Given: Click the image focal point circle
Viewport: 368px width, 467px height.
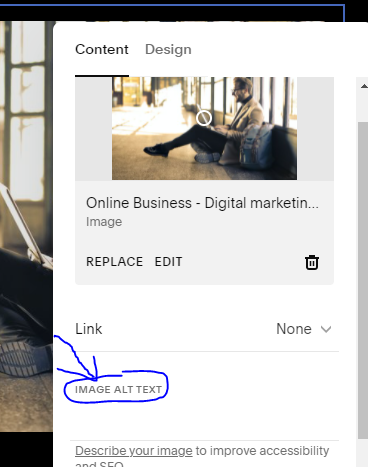Looking at the screenshot, I should click(204, 118).
